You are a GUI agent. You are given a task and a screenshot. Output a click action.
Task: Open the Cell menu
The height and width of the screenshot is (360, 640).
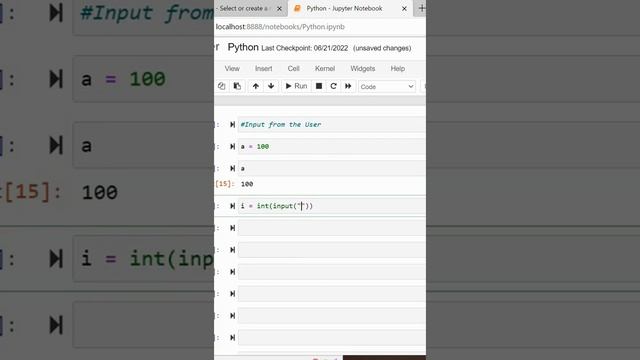coord(293,69)
